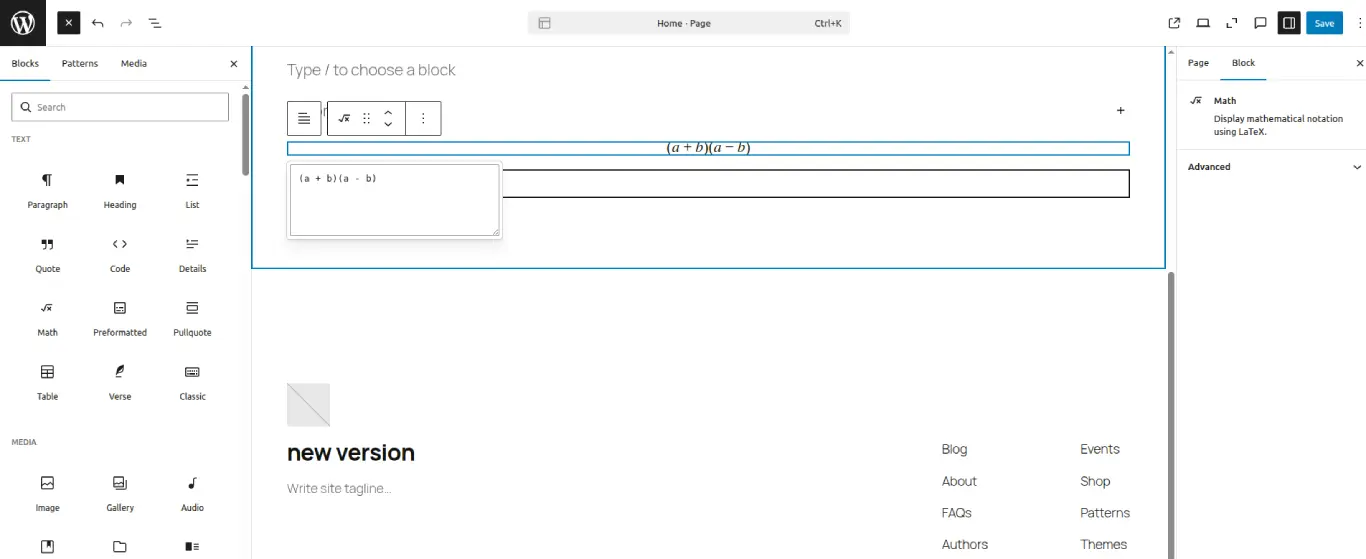1366x559 pixels.
Task: Select the rendered (a + b)(a − b) formula
Action: tap(708, 148)
